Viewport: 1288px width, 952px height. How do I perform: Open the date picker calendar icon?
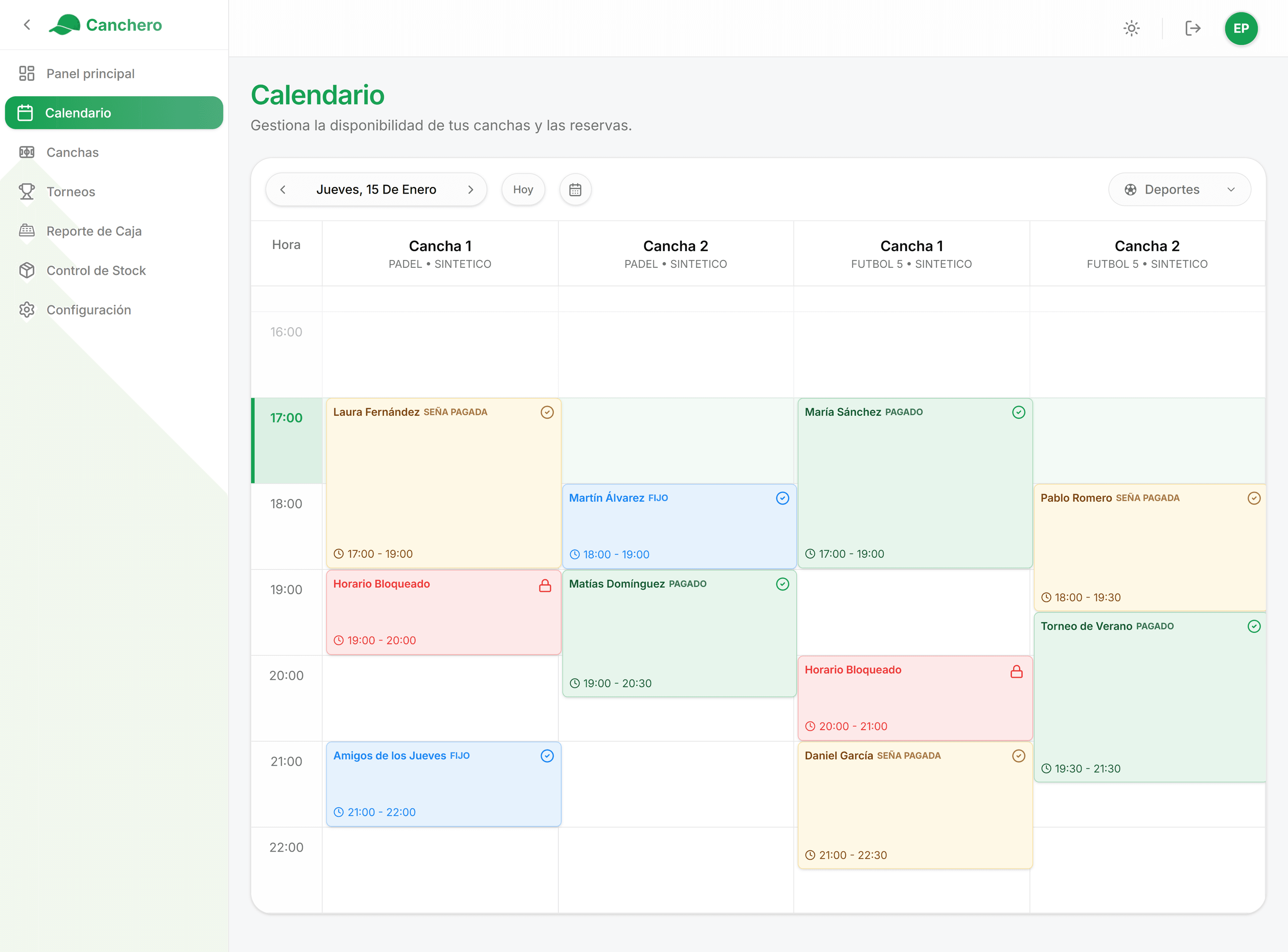[575, 189]
